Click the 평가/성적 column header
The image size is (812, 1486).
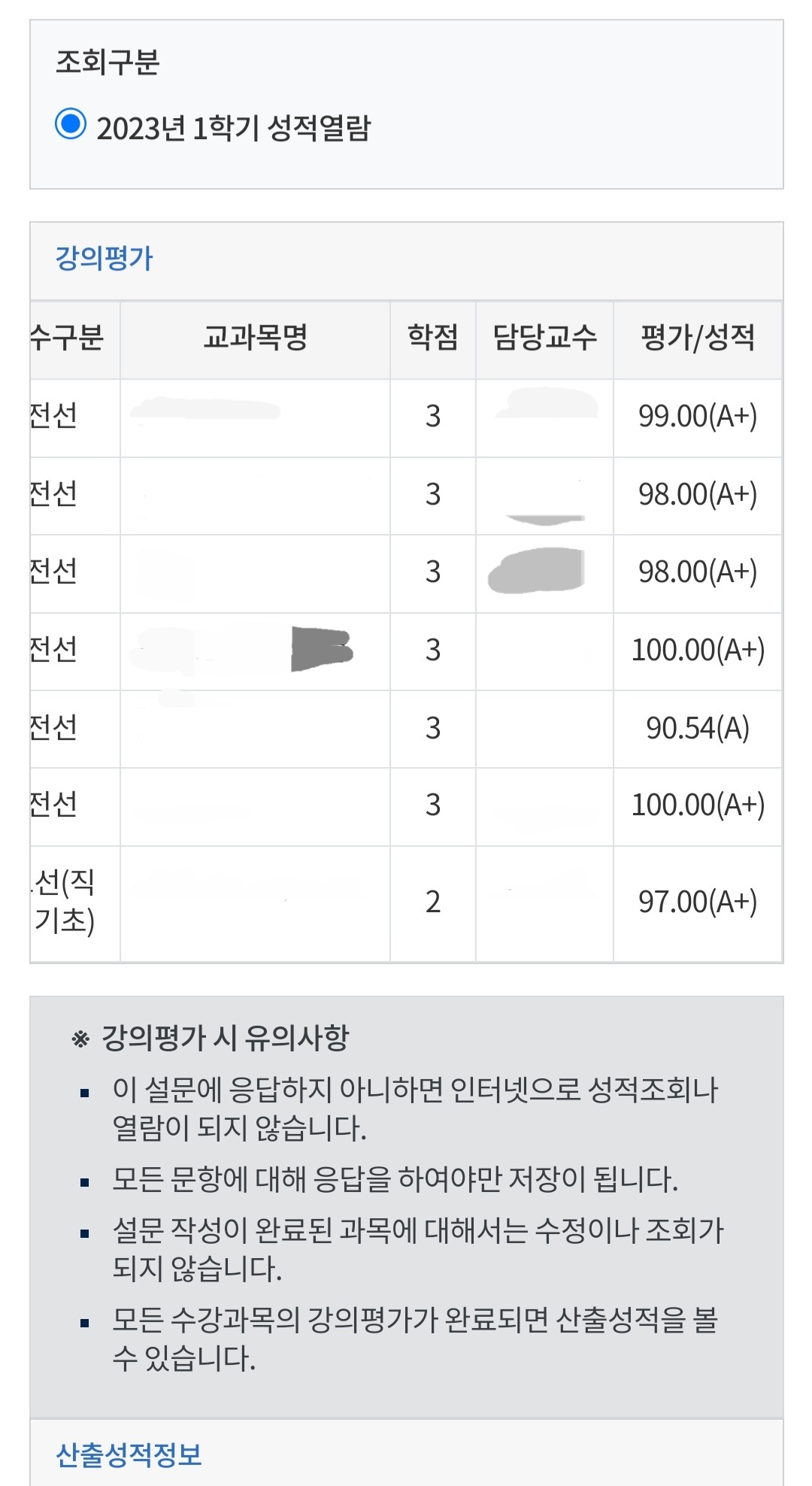698,338
